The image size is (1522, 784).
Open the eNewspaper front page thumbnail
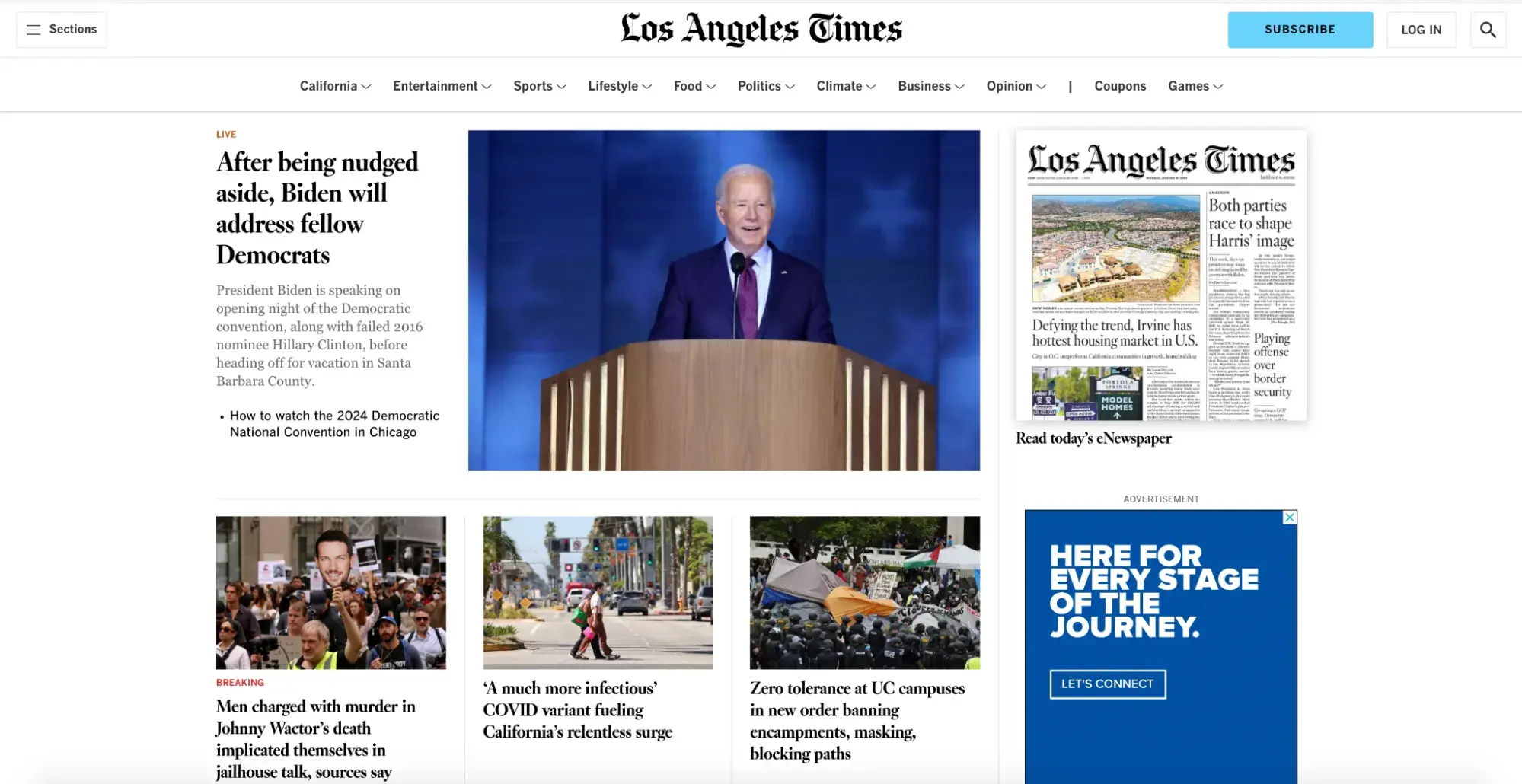pos(1160,276)
